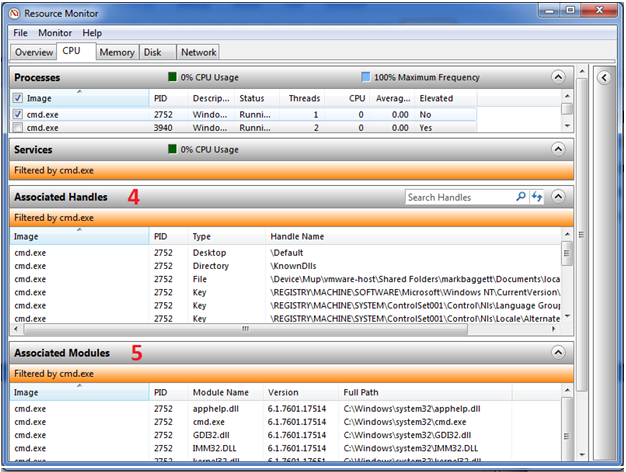Click the green CPU Usage indicator in Services
The width and height of the screenshot is (626, 472).
(x=172, y=150)
